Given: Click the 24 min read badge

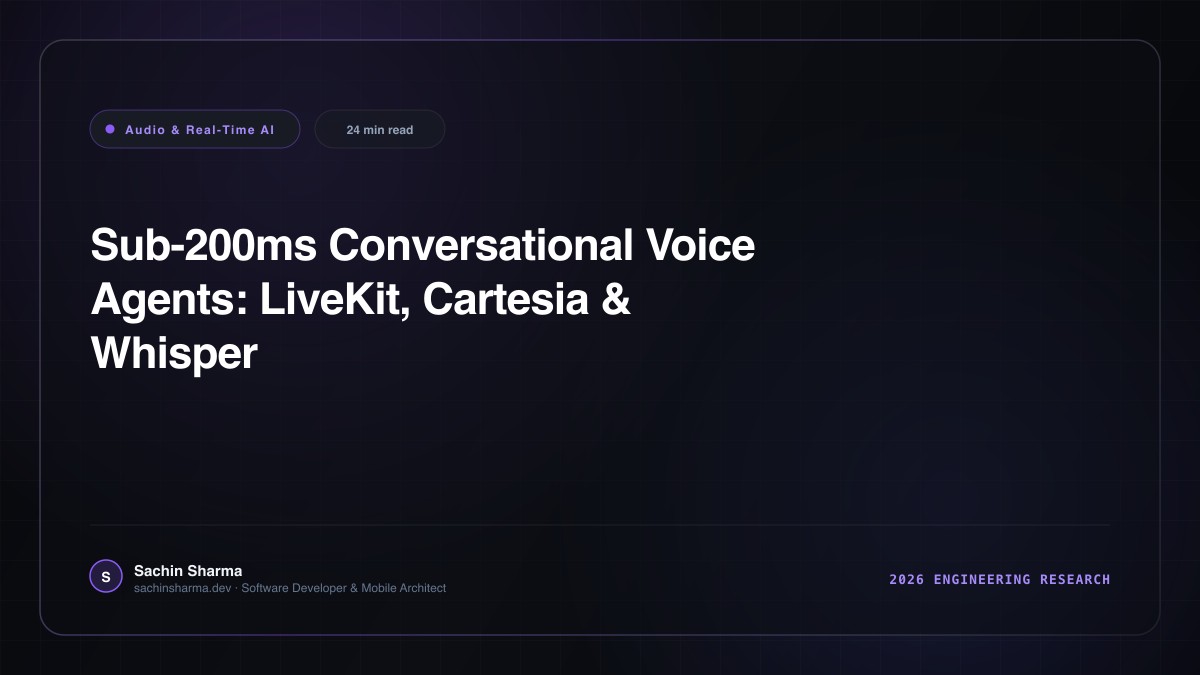Looking at the screenshot, I should click(x=380, y=129).
